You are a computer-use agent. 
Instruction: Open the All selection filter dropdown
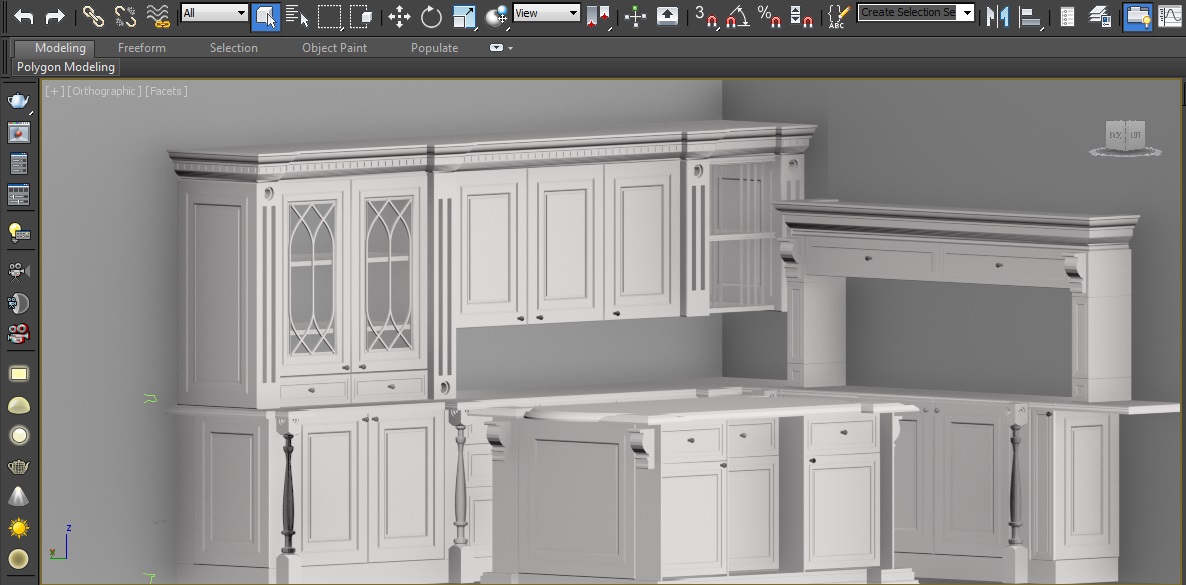214,13
